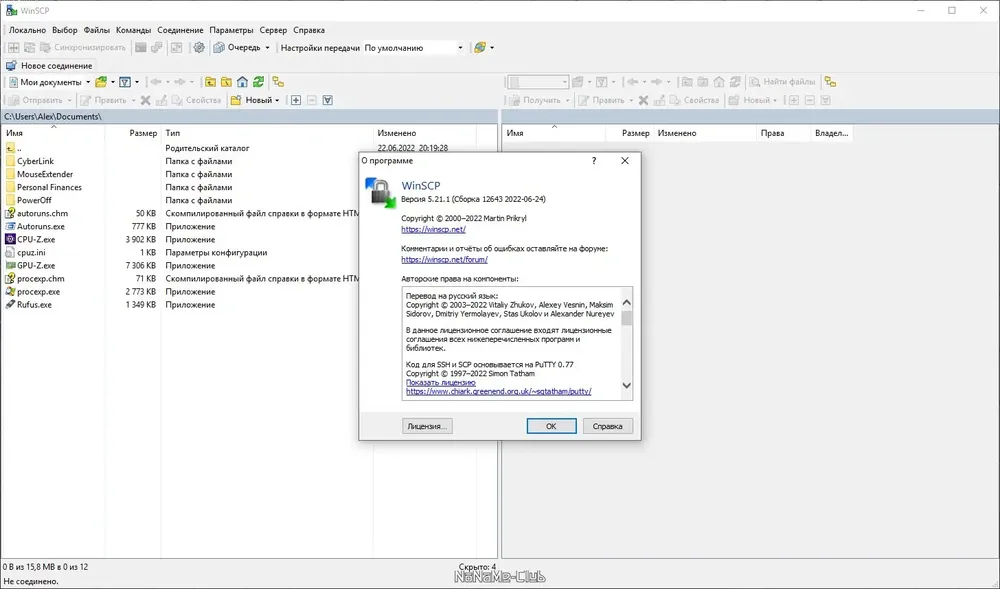Open the Справка menu
This screenshot has width=1000, height=589.
coord(309,30)
